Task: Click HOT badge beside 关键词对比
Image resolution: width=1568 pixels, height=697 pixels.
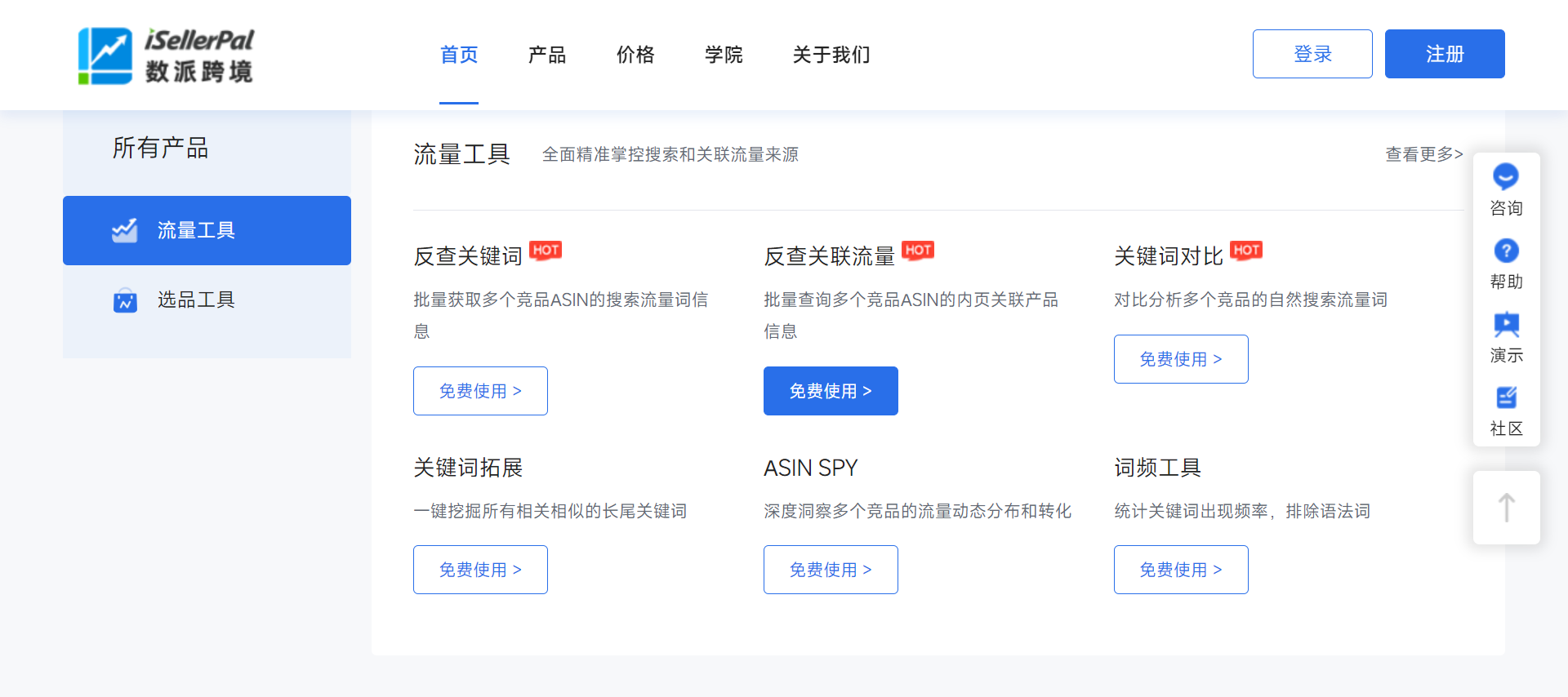Action: [1246, 250]
